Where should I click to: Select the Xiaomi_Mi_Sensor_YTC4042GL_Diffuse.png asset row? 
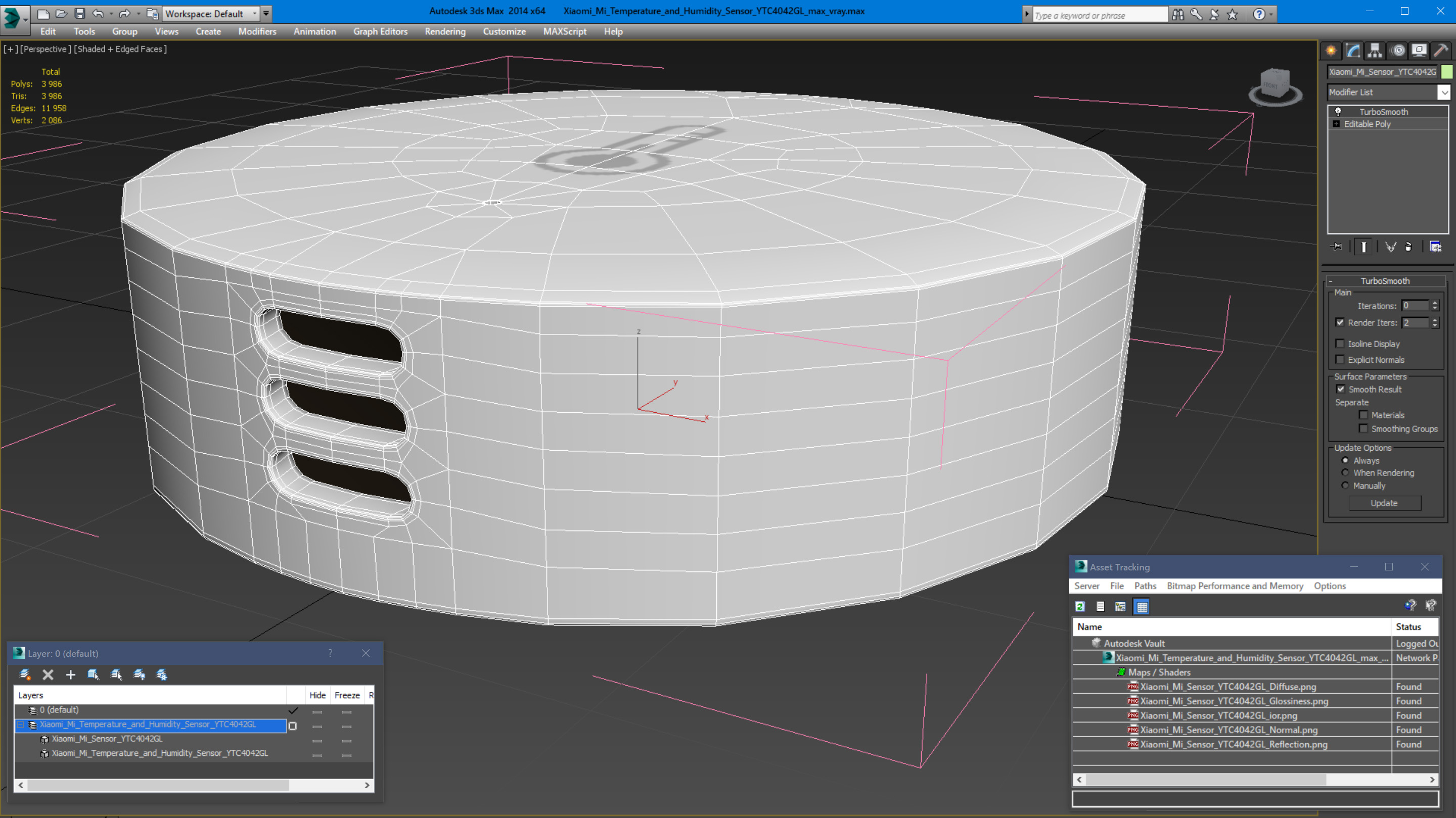1227,687
